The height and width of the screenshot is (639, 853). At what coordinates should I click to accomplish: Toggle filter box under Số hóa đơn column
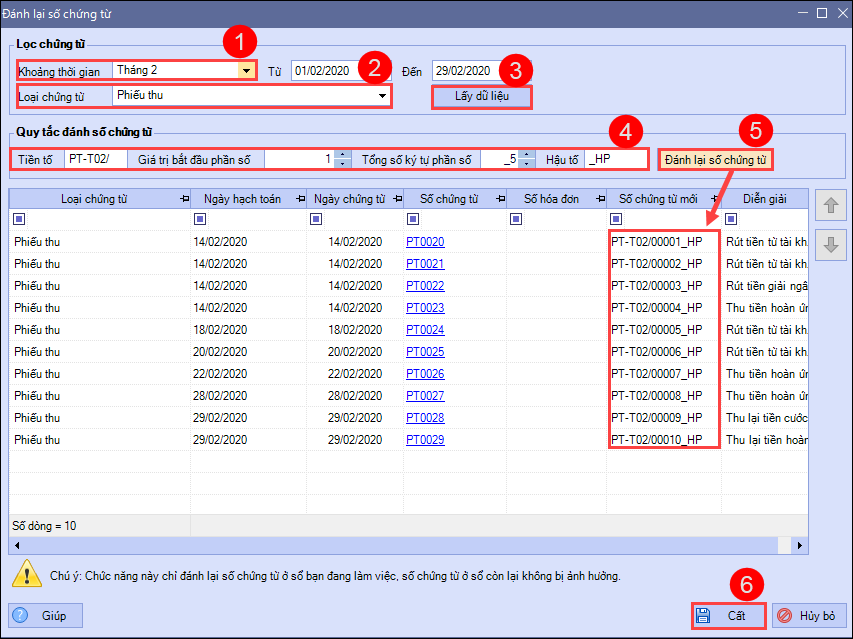(516, 219)
